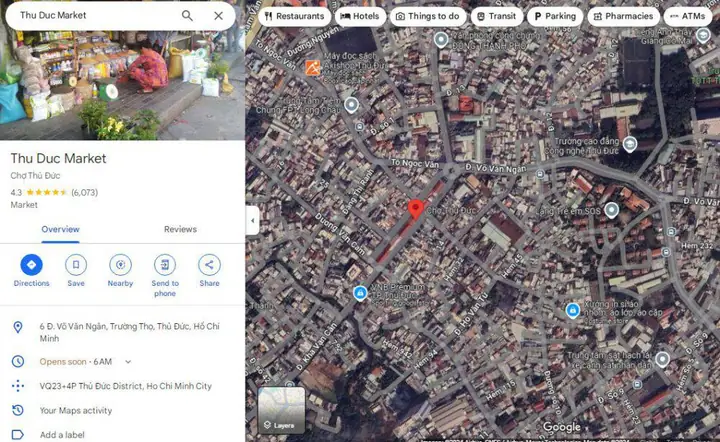Screen dimensions: 720x442
Task: Open the 6,073 reviews count
Action: click(x=84, y=192)
